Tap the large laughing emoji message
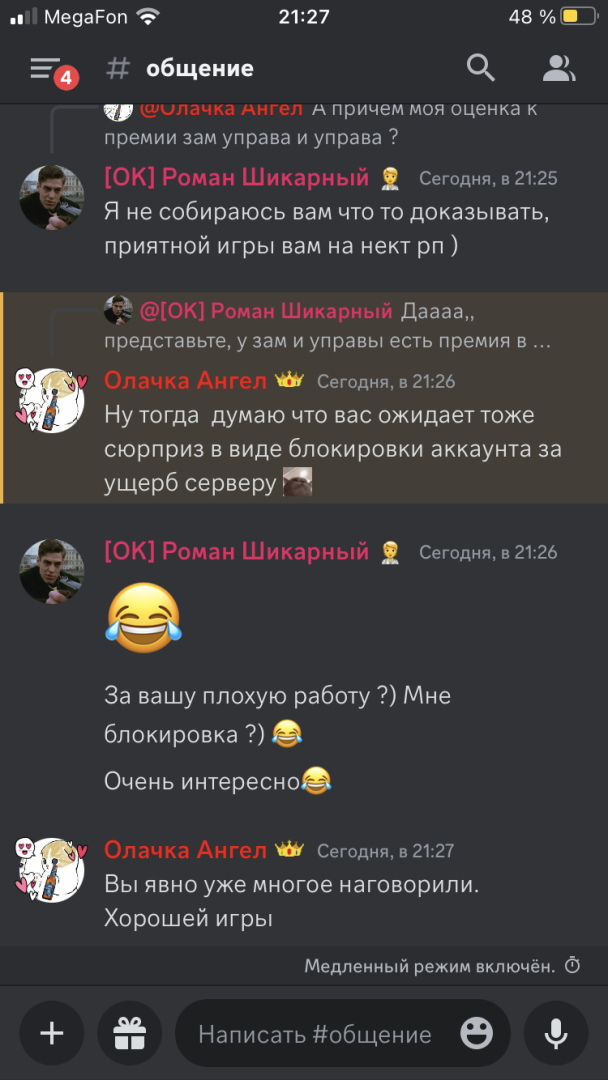Viewport: 608px width, 1080px height. click(x=143, y=617)
